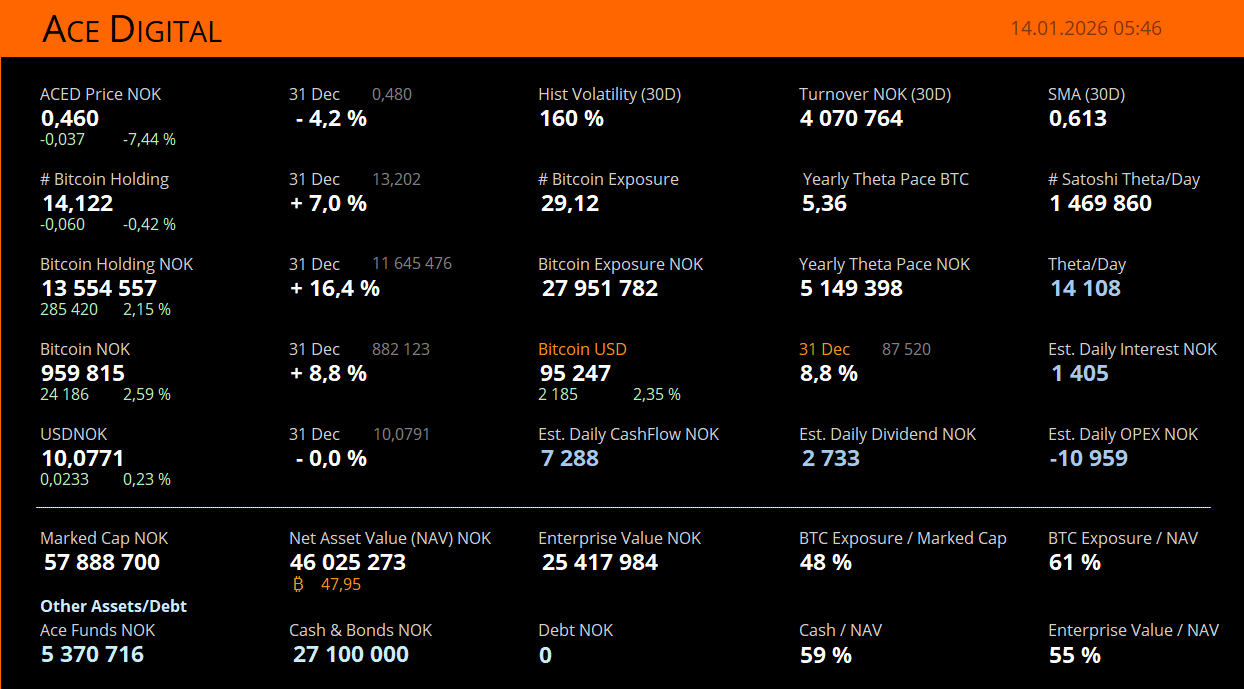Select the ACED Price NOK value 0,460
The height and width of the screenshot is (689, 1244).
point(70,118)
